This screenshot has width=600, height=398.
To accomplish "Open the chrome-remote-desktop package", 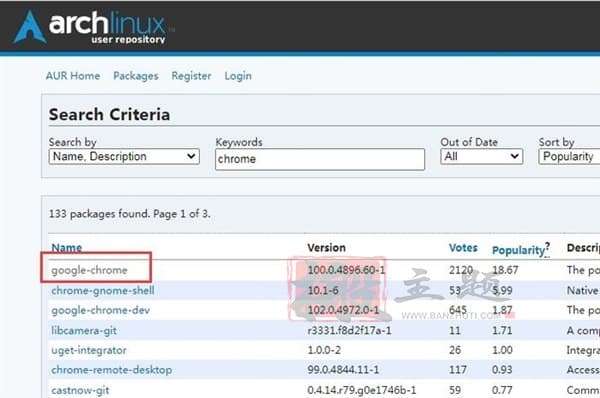I will click(x=112, y=370).
